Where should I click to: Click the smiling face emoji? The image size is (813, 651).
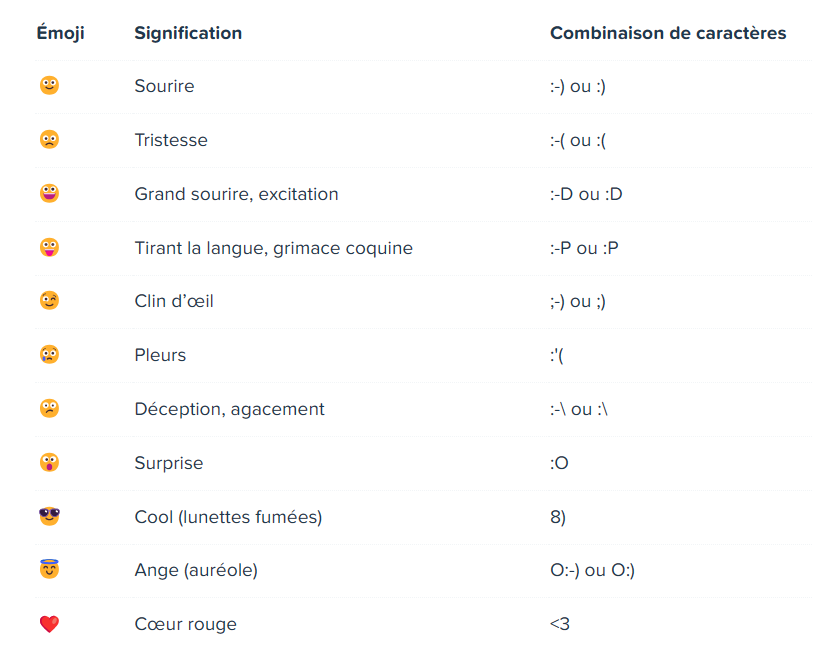click(49, 86)
